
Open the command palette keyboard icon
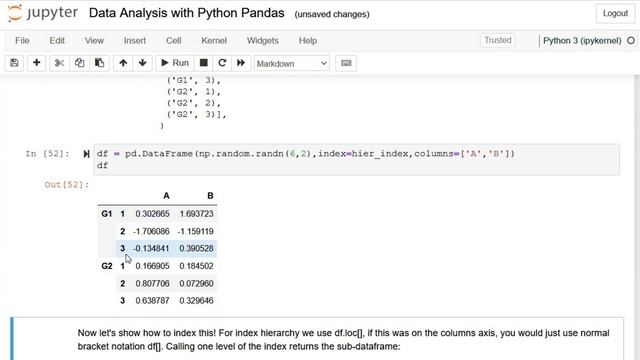coord(346,63)
